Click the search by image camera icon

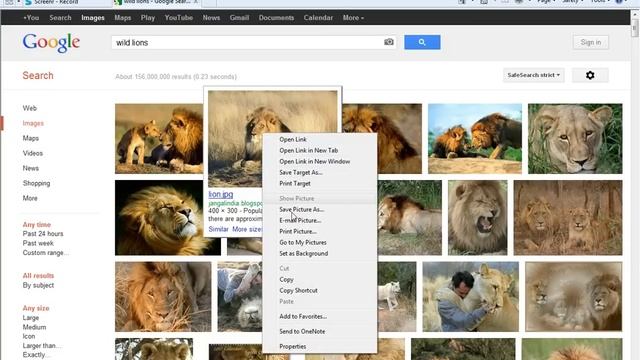pos(389,42)
